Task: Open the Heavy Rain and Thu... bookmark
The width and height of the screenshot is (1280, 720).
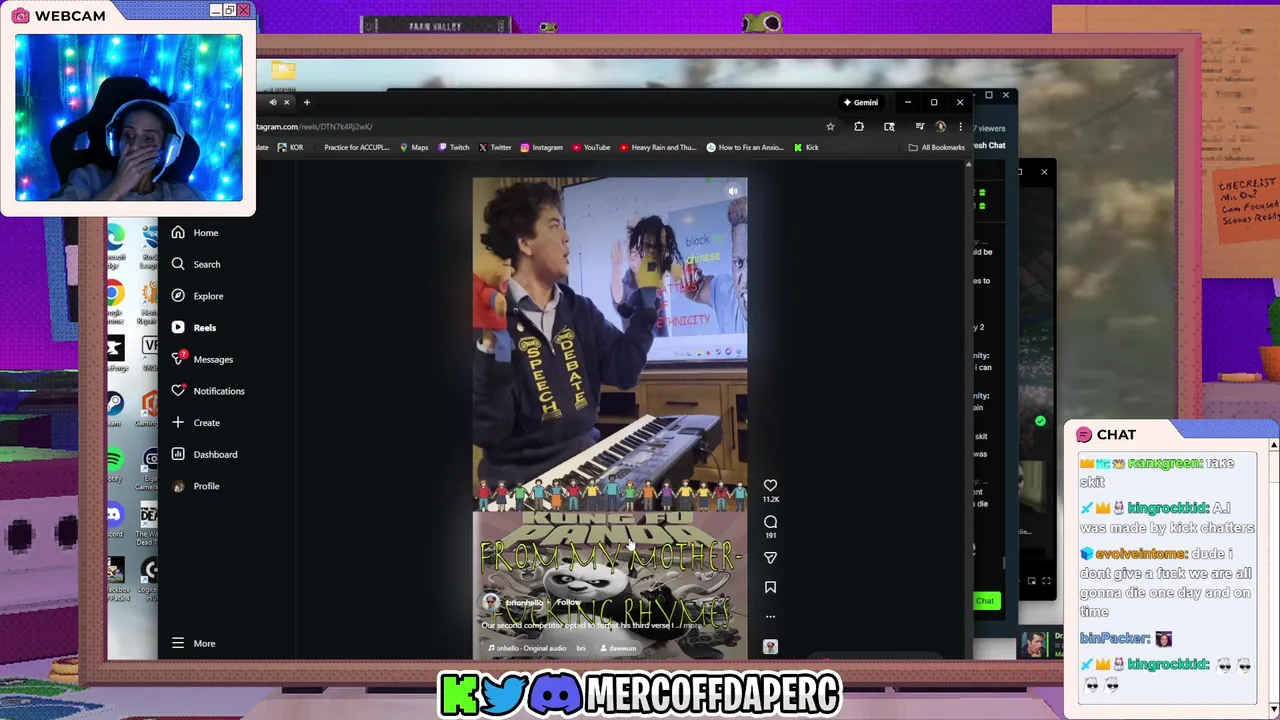Action: [658, 147]
